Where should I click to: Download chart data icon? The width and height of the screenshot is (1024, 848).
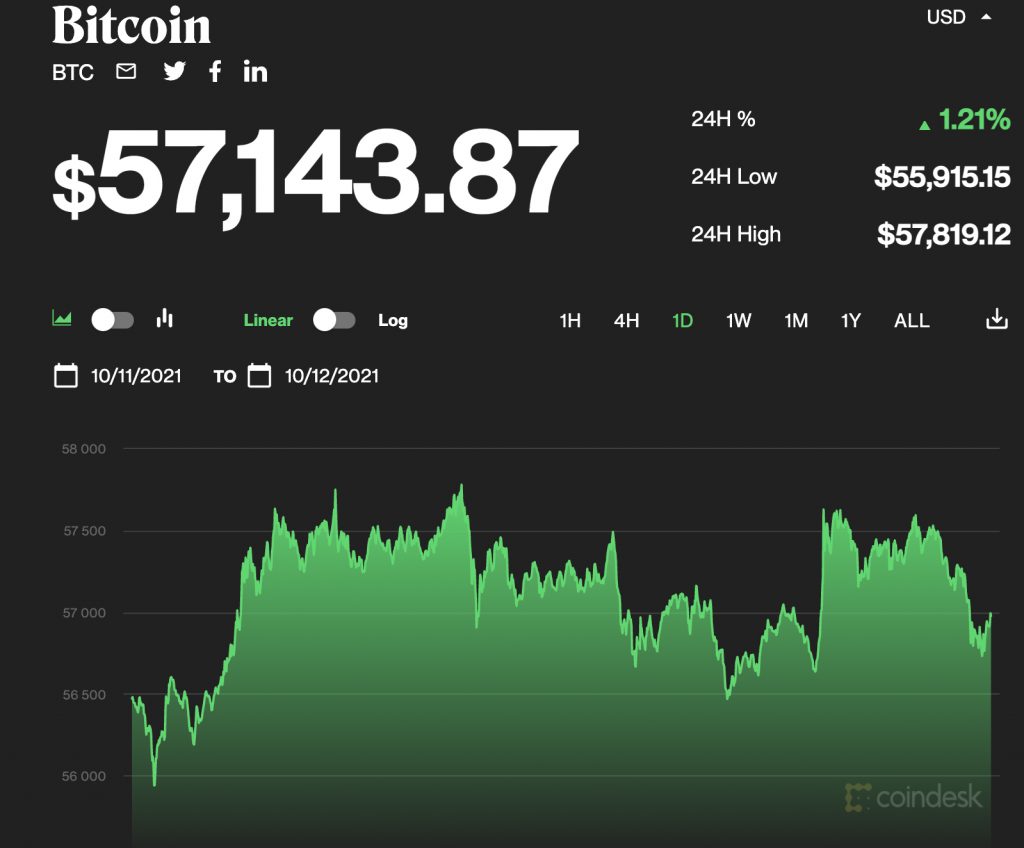(x=996, y=320)
